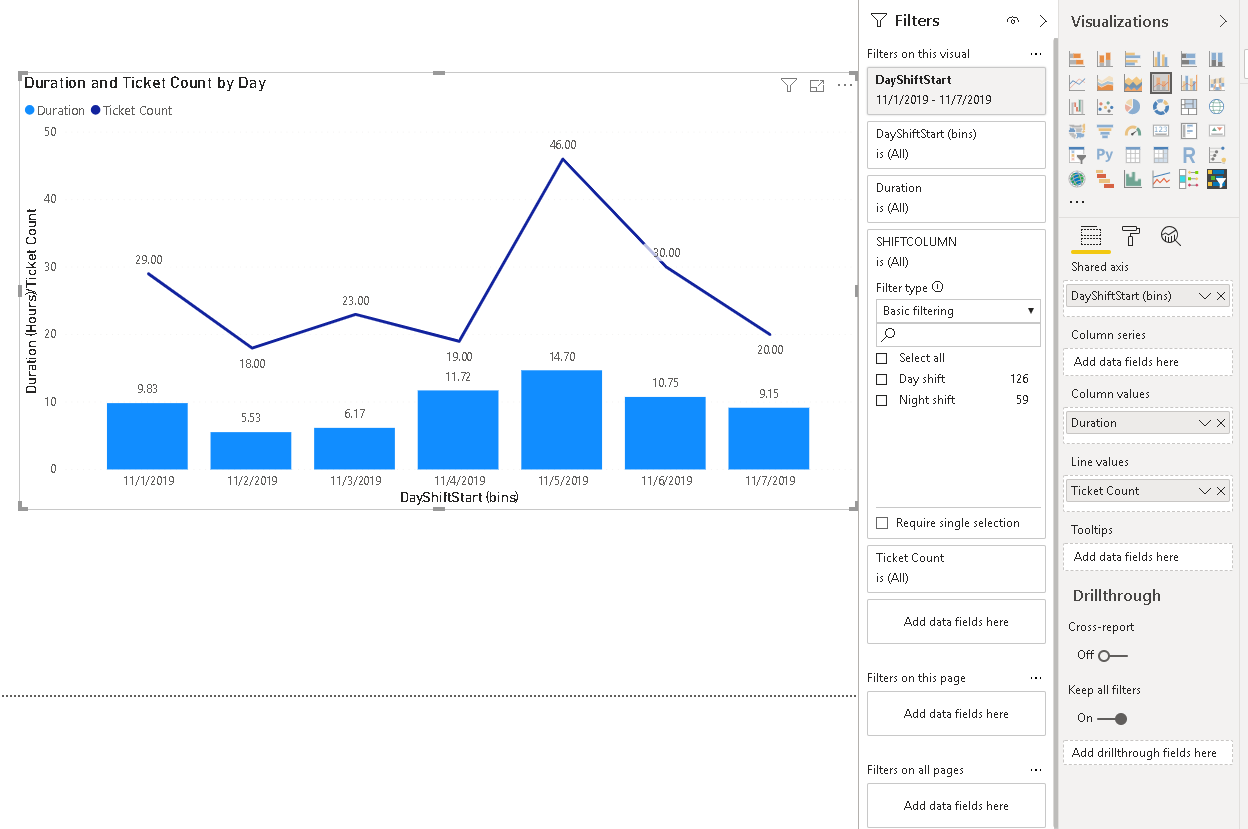
Task: Insert a slicer visualization
Action: [x=1077, y=155]
